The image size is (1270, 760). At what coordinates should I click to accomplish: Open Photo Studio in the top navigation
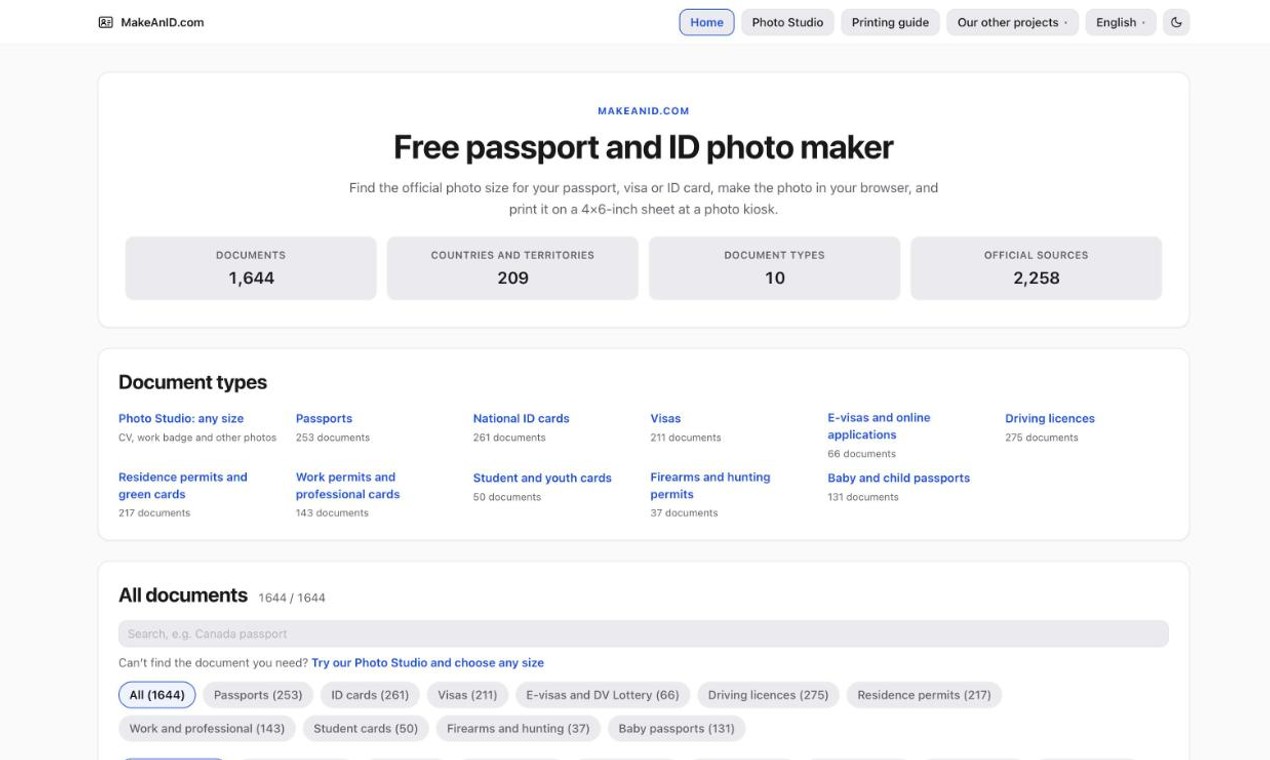tap(787, 22)
